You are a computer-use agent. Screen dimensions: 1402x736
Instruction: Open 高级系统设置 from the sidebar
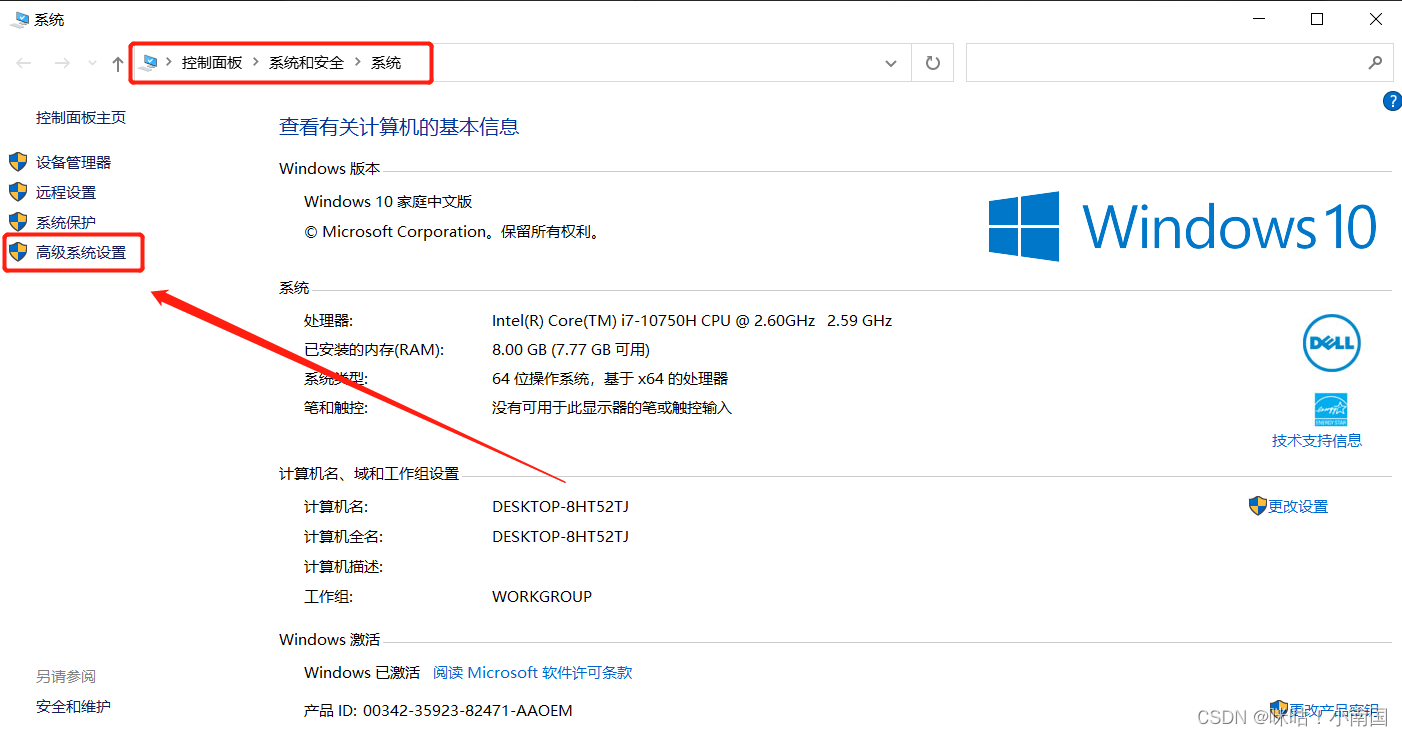81,252
